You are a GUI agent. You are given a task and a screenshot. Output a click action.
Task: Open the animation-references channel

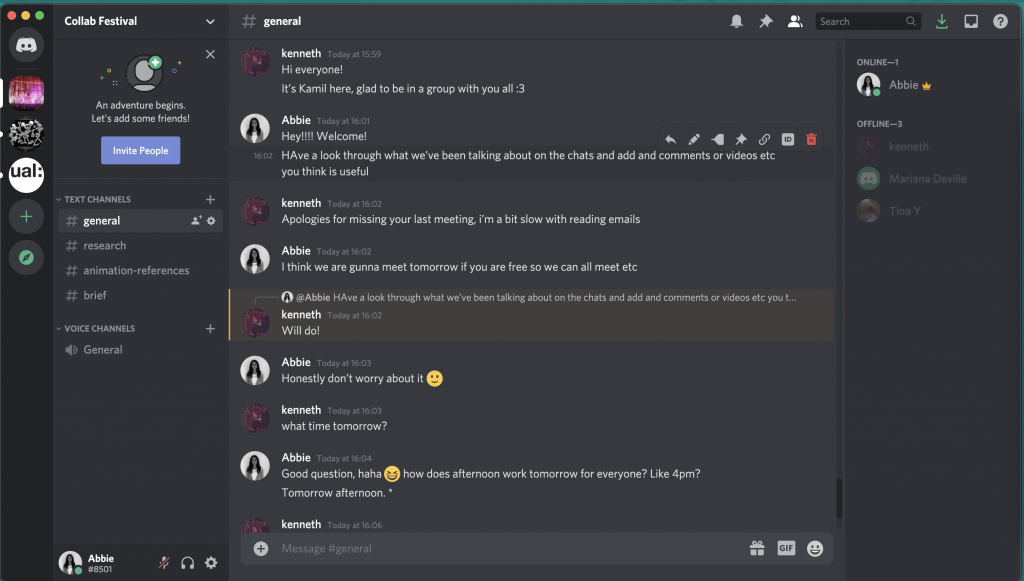click(136, 270)
